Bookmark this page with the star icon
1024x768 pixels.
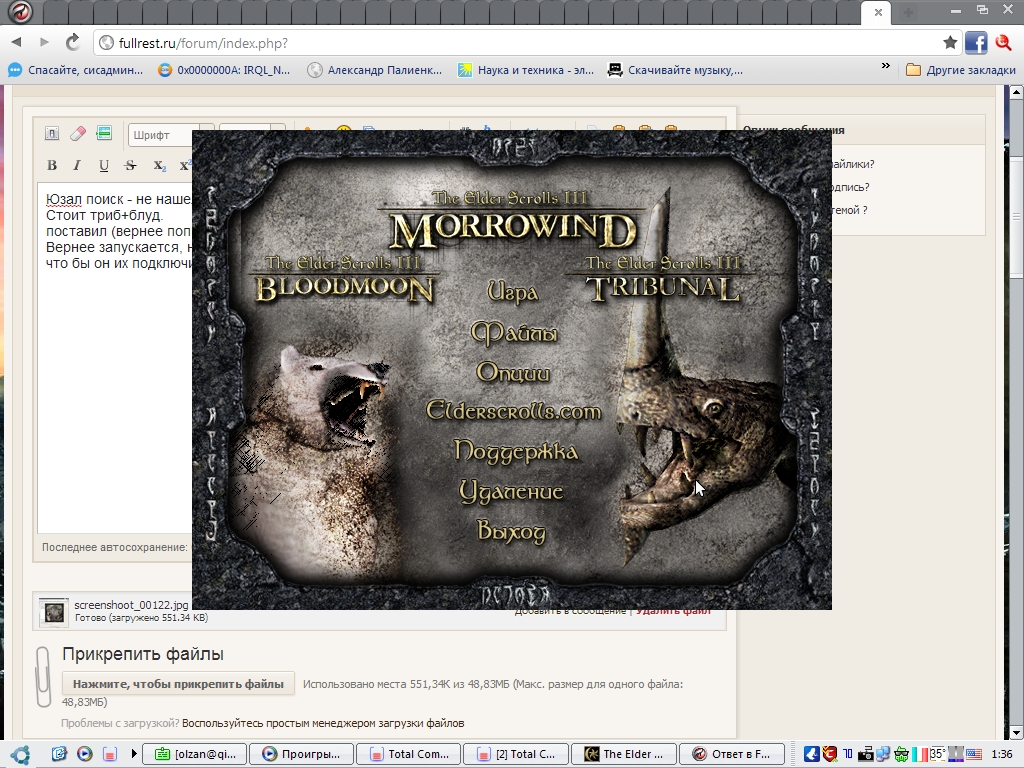click(950, 42)
